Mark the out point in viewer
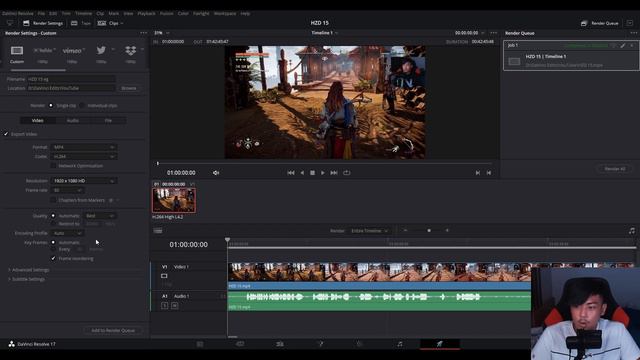Viewport: 640px width, 360px height. pyautogui.click(x=489, y=173)
